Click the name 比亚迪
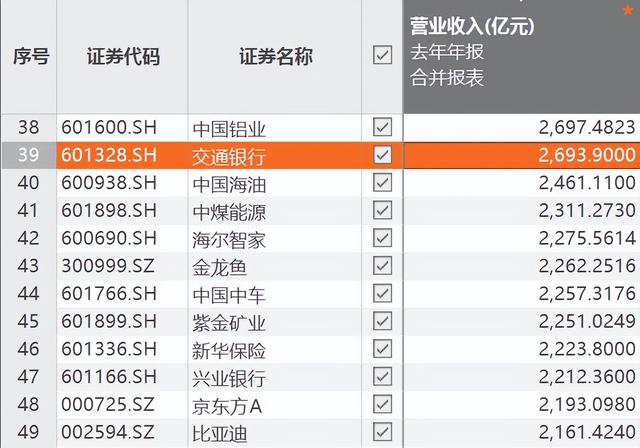 click(220, 435)
